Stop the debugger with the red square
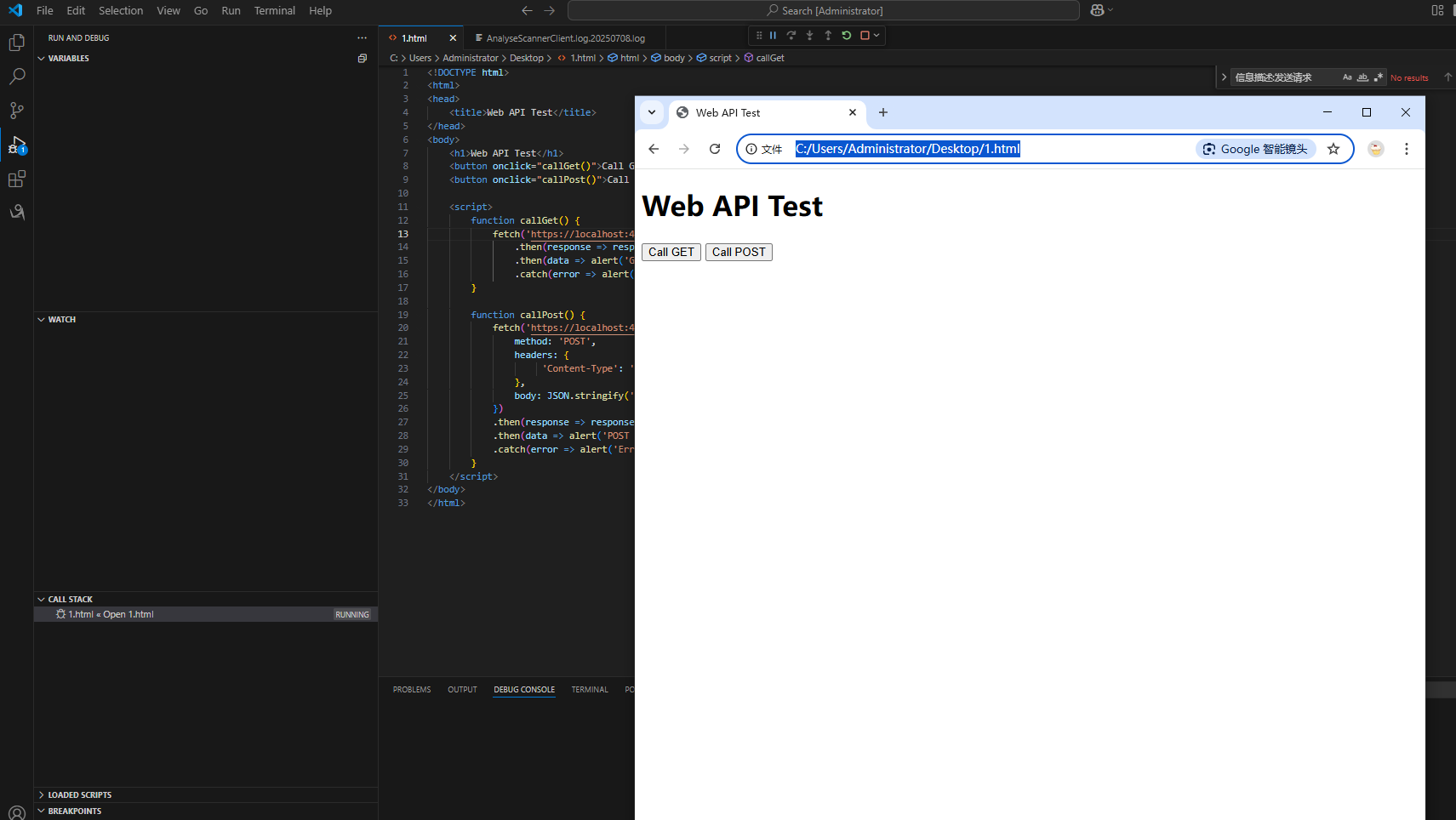 tap(865, 36)
